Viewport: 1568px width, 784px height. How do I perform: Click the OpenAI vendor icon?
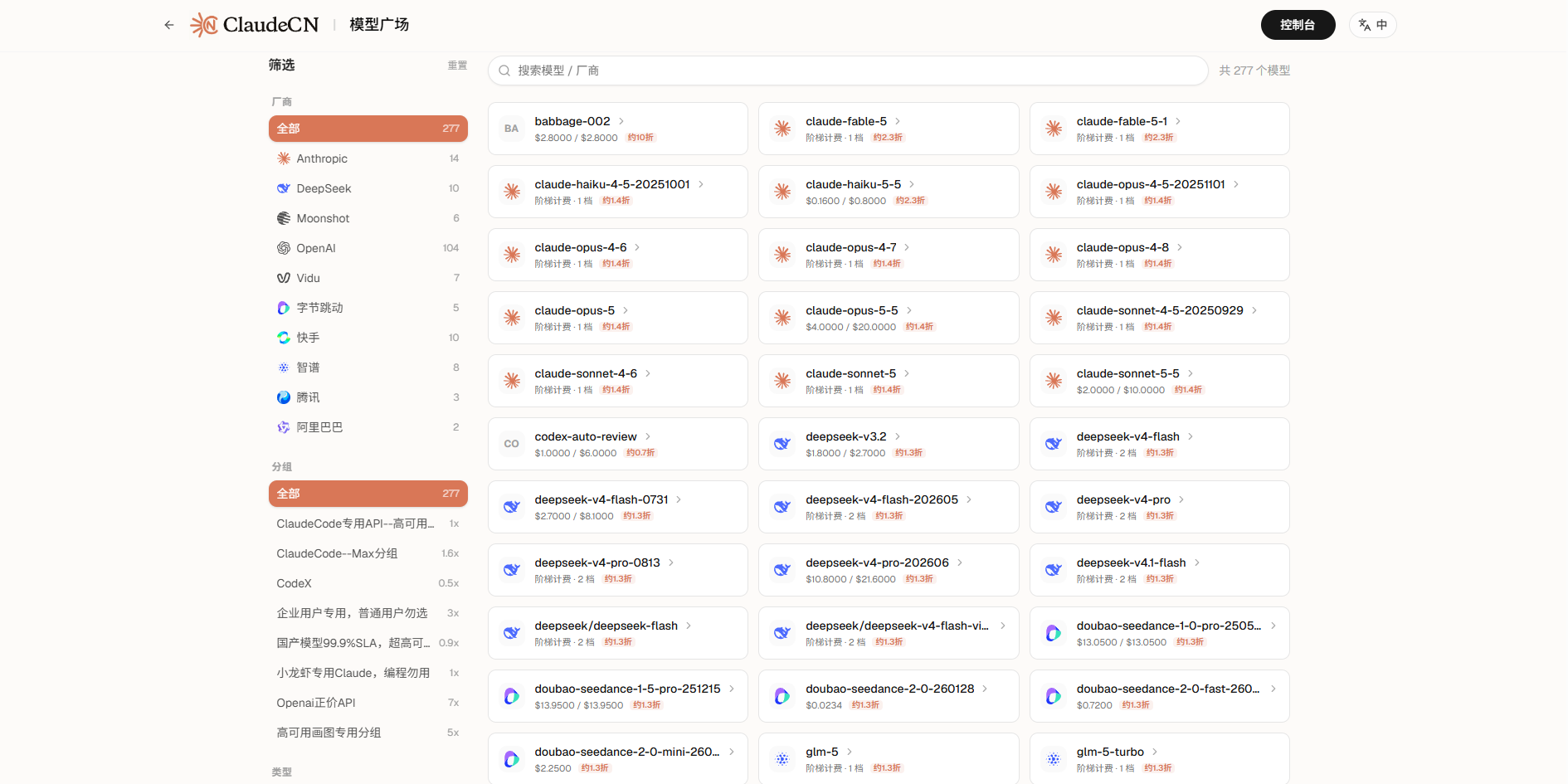point(284,248)
